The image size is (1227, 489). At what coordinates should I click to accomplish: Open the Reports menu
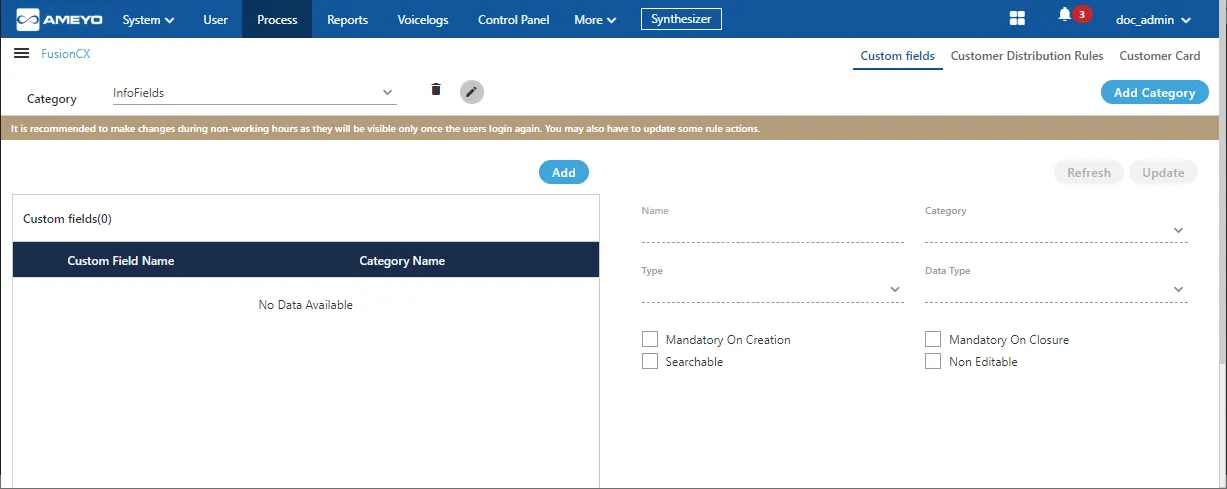(x=347, y=19)
